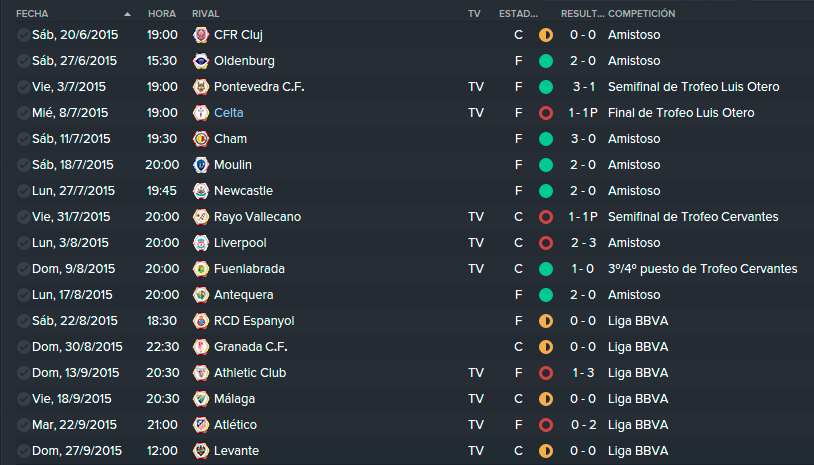
Task: Open the Celta team link
Action: (228, 113)
